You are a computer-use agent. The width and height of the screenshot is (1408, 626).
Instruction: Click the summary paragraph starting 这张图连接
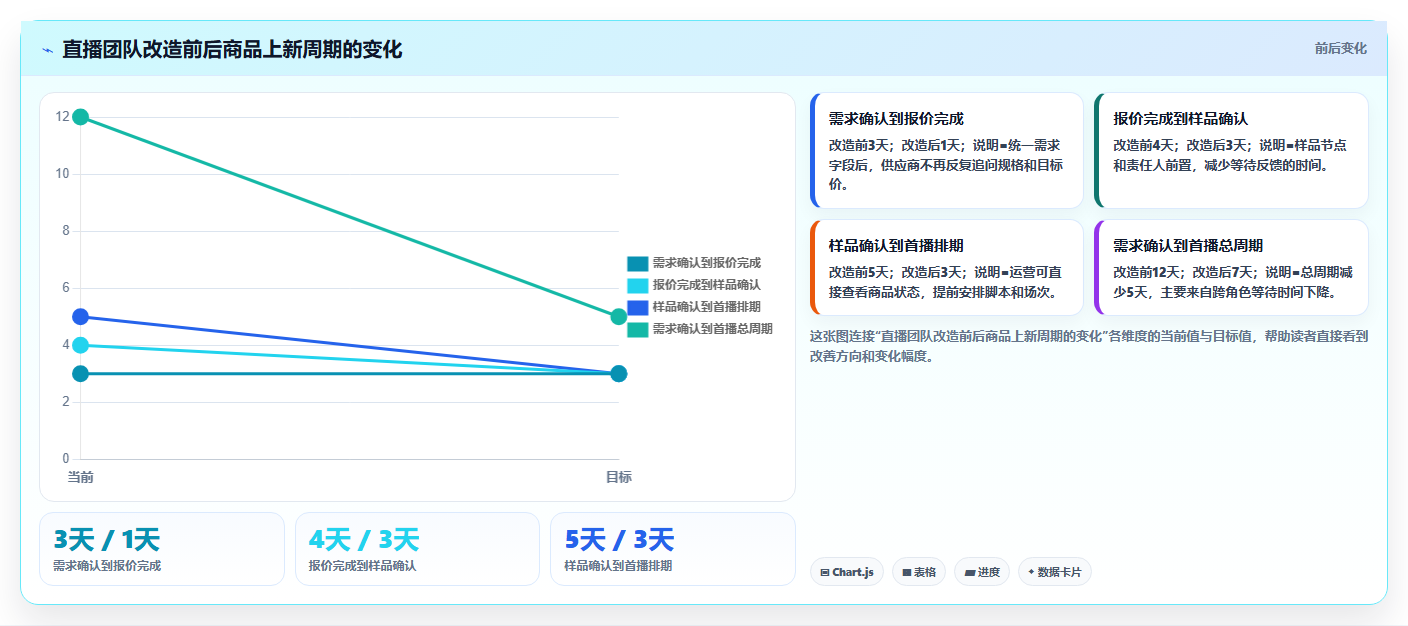point(1089,346)
